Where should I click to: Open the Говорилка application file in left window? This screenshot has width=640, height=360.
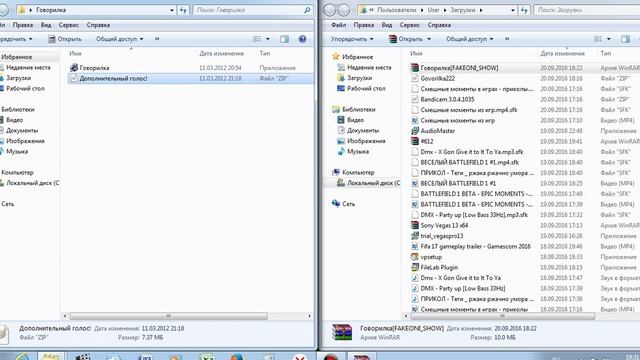pyautogui.click(x=94, y=68)
